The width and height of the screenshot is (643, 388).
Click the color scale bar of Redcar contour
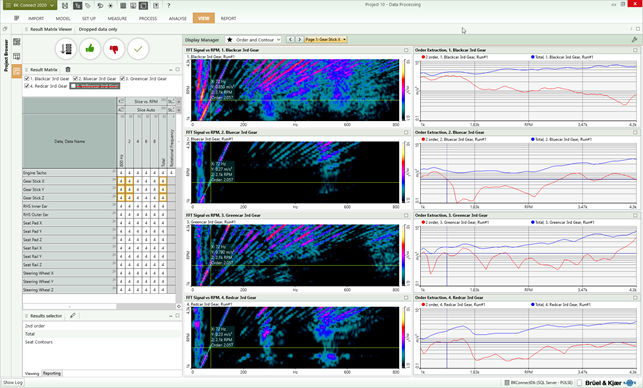[x=404, y=337]
